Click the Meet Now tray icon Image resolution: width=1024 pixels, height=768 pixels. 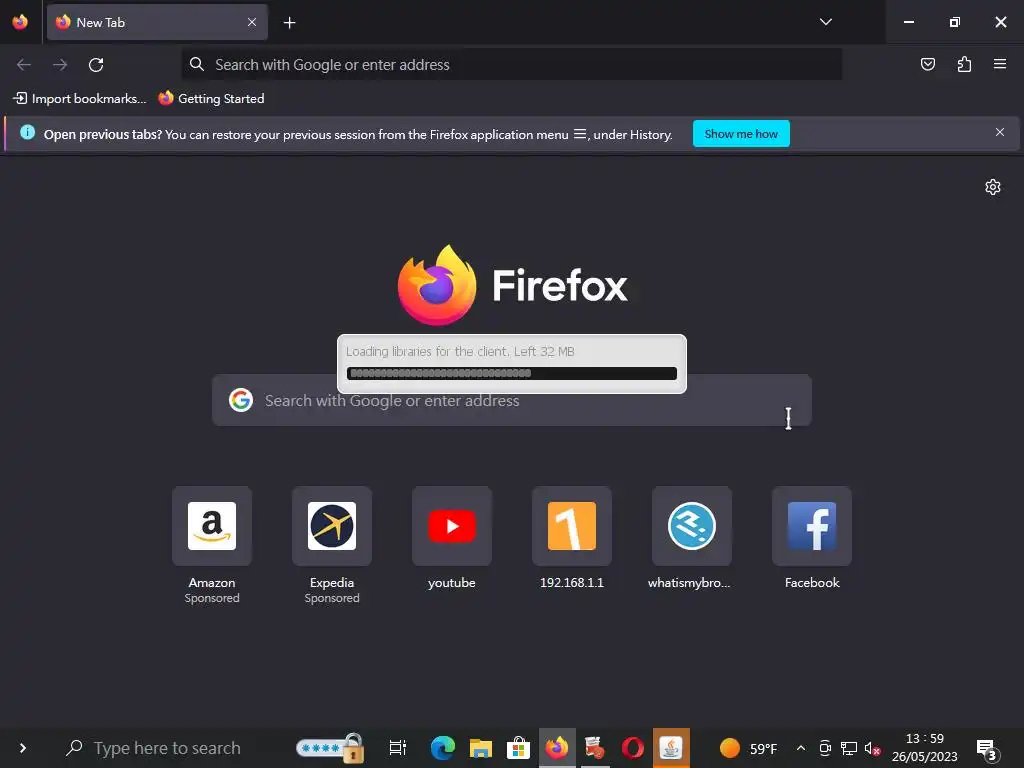pyautogui.click(x=825, y=748)
